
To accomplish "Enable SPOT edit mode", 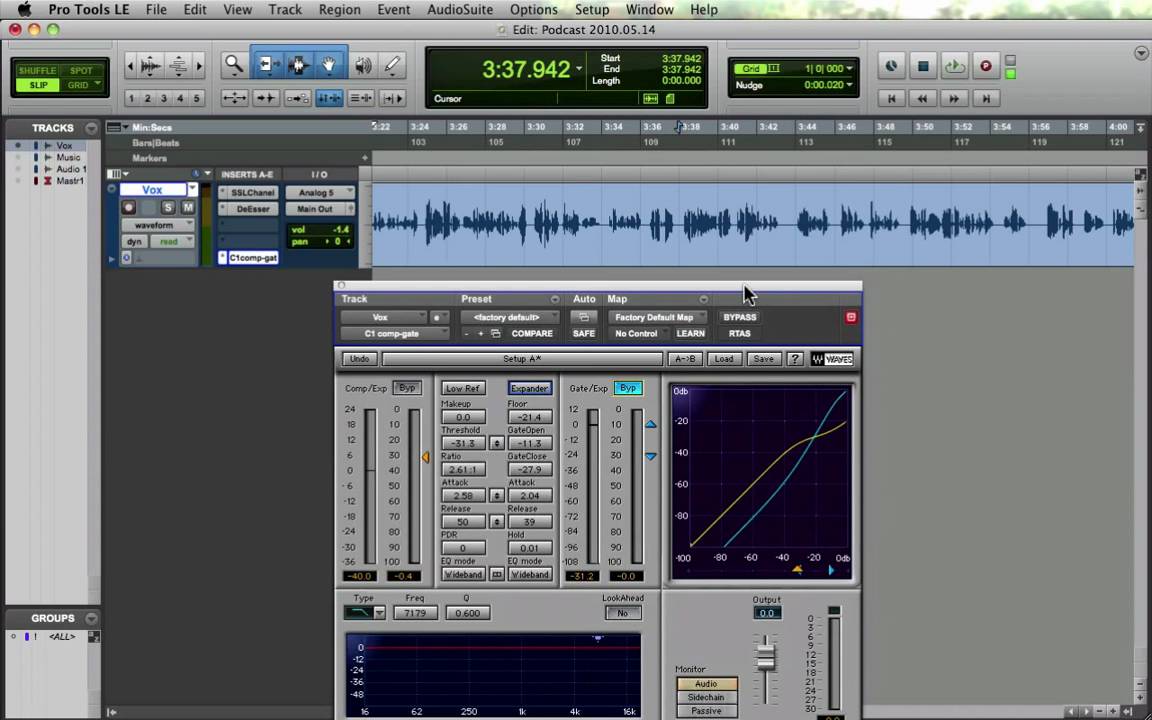I will point(82,71).
